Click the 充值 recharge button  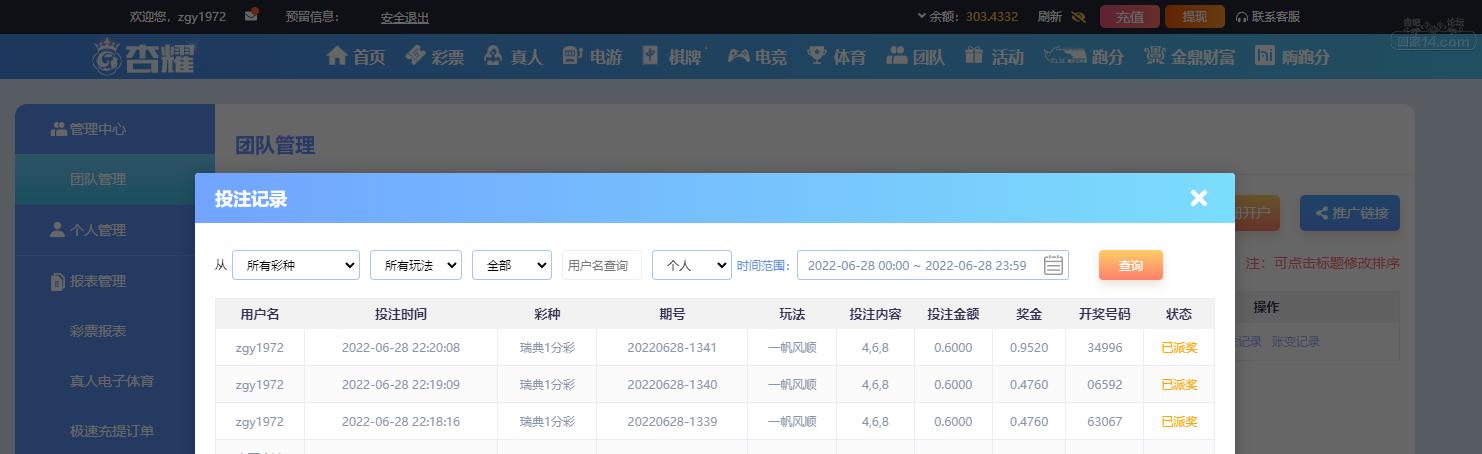(1130, 17)
